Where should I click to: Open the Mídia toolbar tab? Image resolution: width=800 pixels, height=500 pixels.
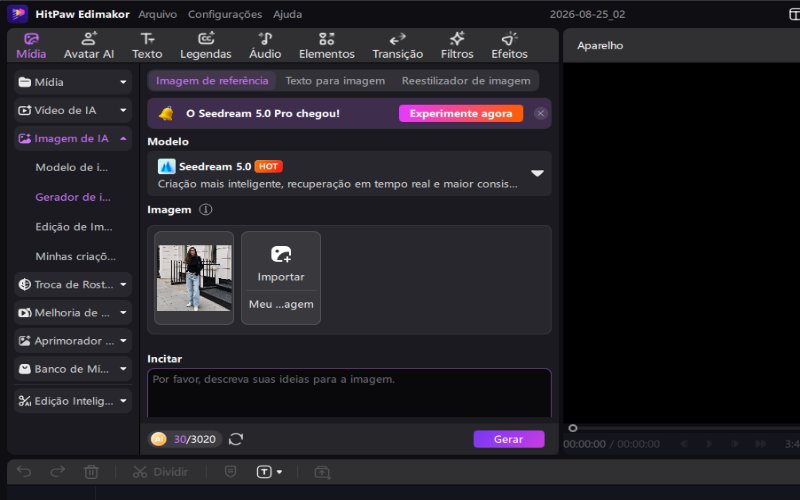(x=31, y=45)
